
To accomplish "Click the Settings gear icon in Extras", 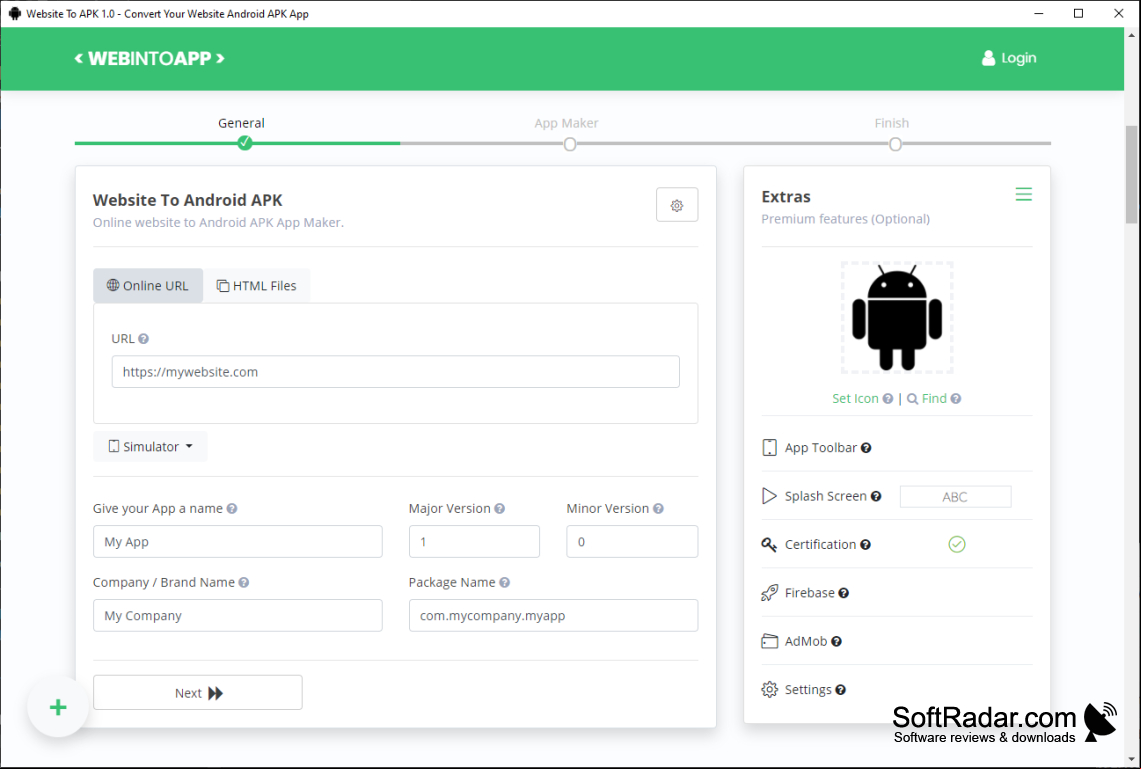I will [x=769, y=690].
